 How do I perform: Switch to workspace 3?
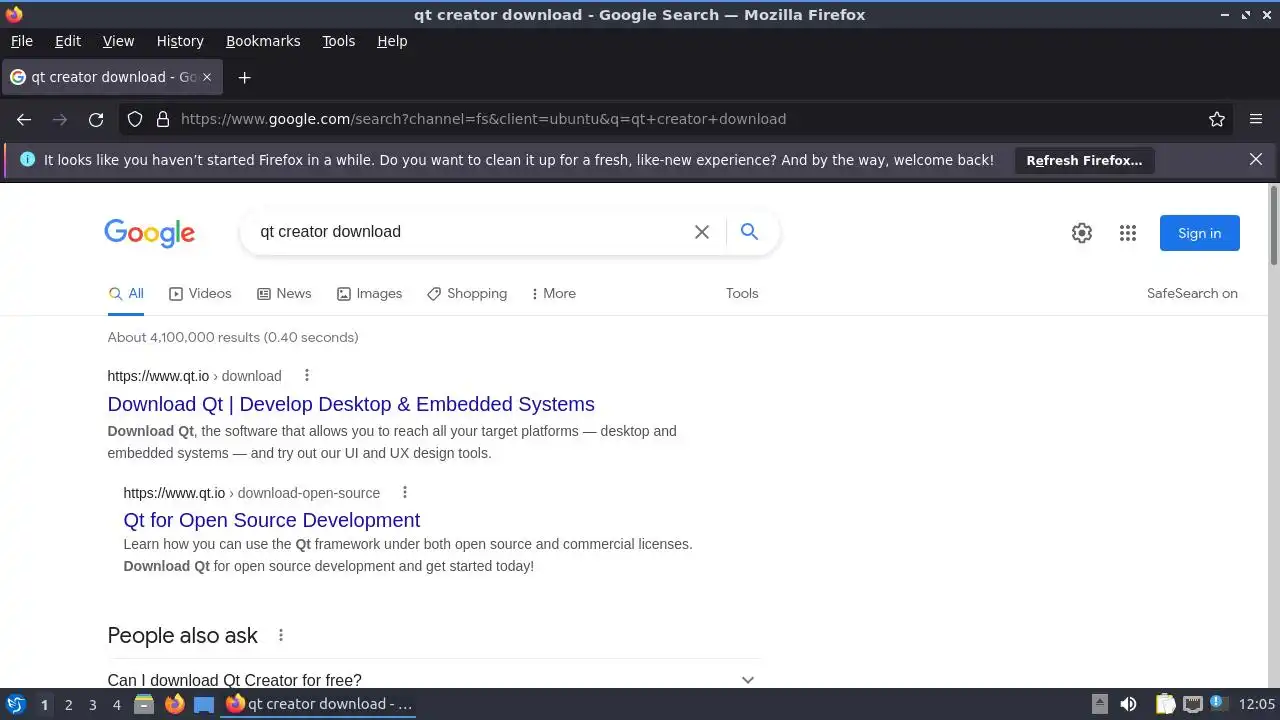coord(92,704)
